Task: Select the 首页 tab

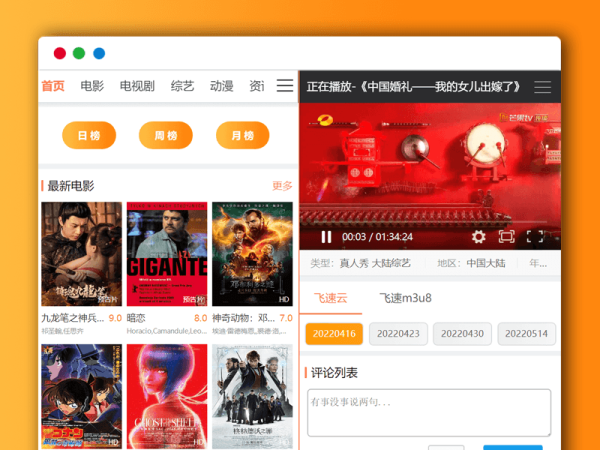Action: click(x=53, y=86)
